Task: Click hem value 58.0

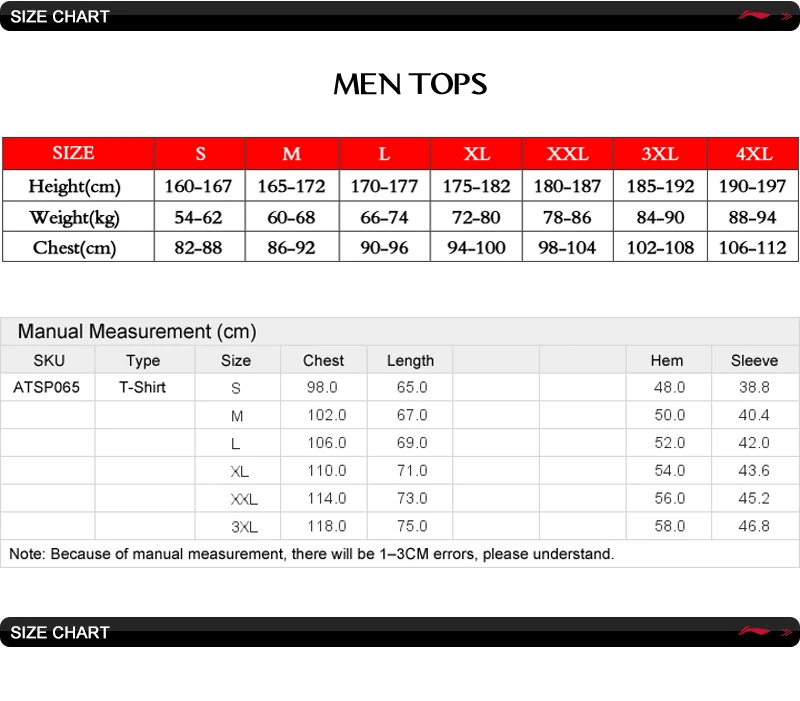Action: [669, 526]
